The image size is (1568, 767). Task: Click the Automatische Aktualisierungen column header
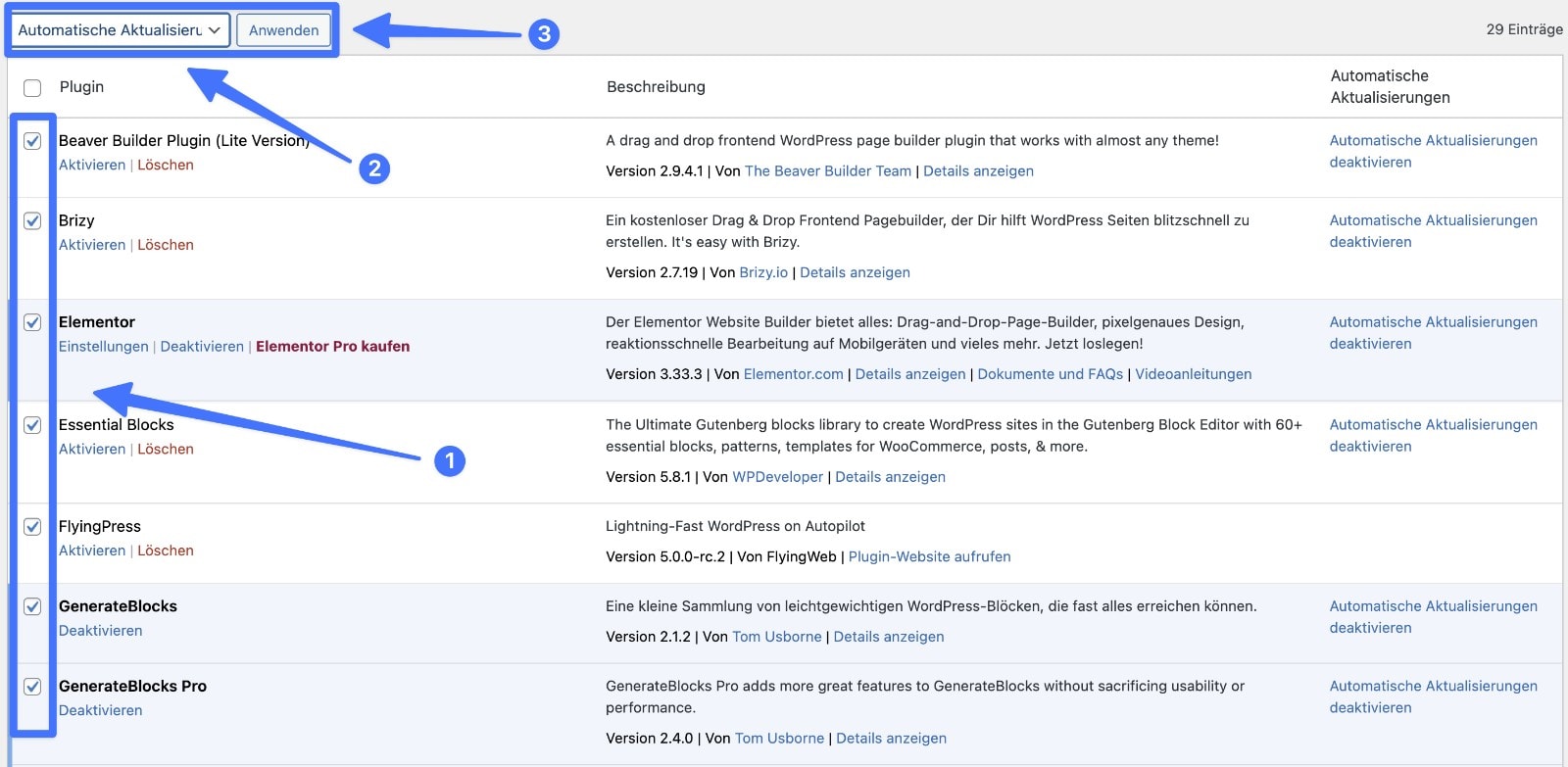point(1391,86)
